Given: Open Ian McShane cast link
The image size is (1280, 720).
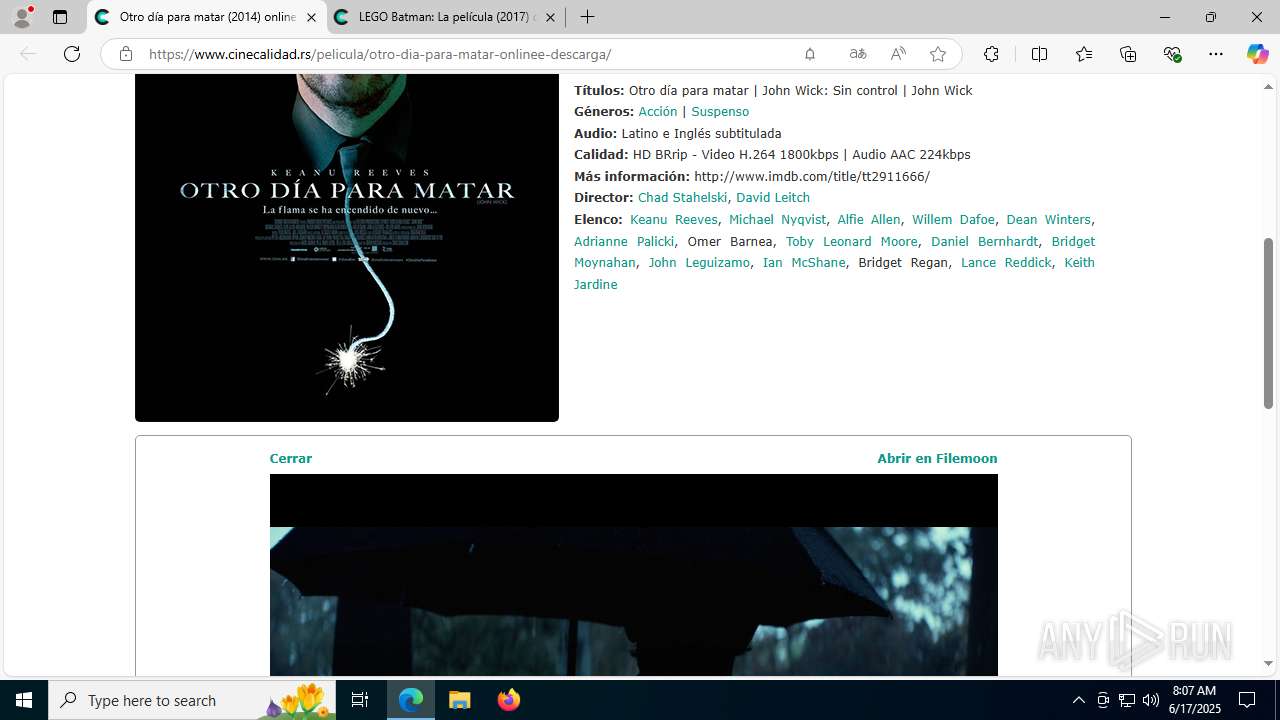Looking at the screenshot, I should (804, 263).
